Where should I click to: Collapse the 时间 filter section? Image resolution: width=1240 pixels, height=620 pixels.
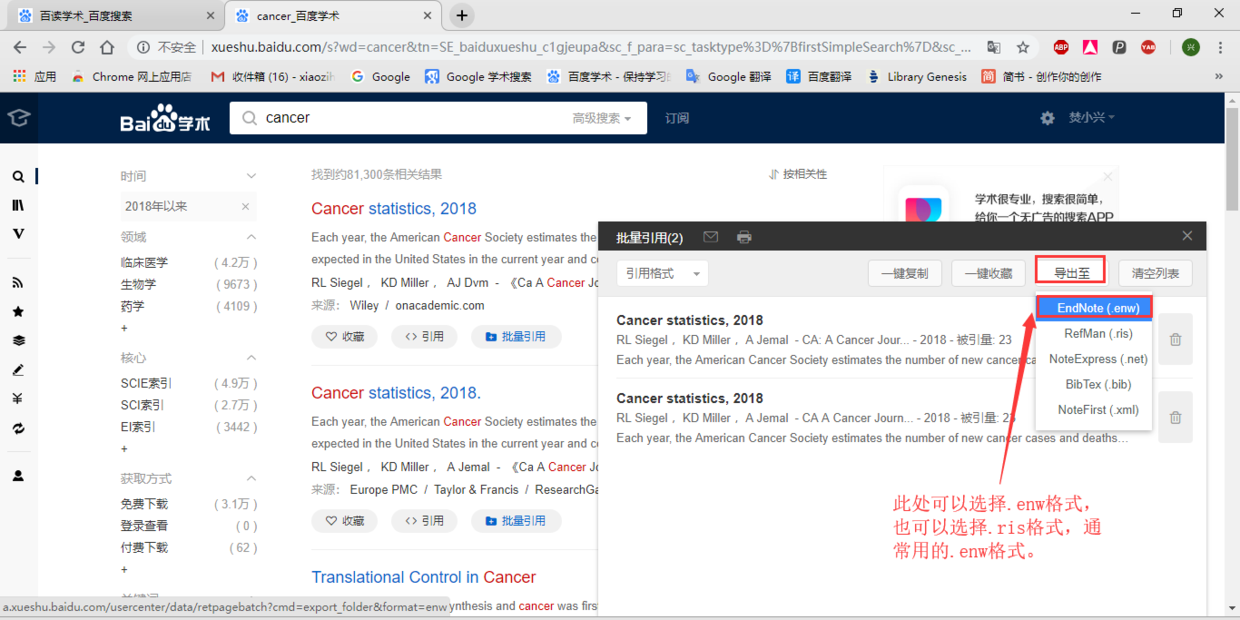point(251,176)
